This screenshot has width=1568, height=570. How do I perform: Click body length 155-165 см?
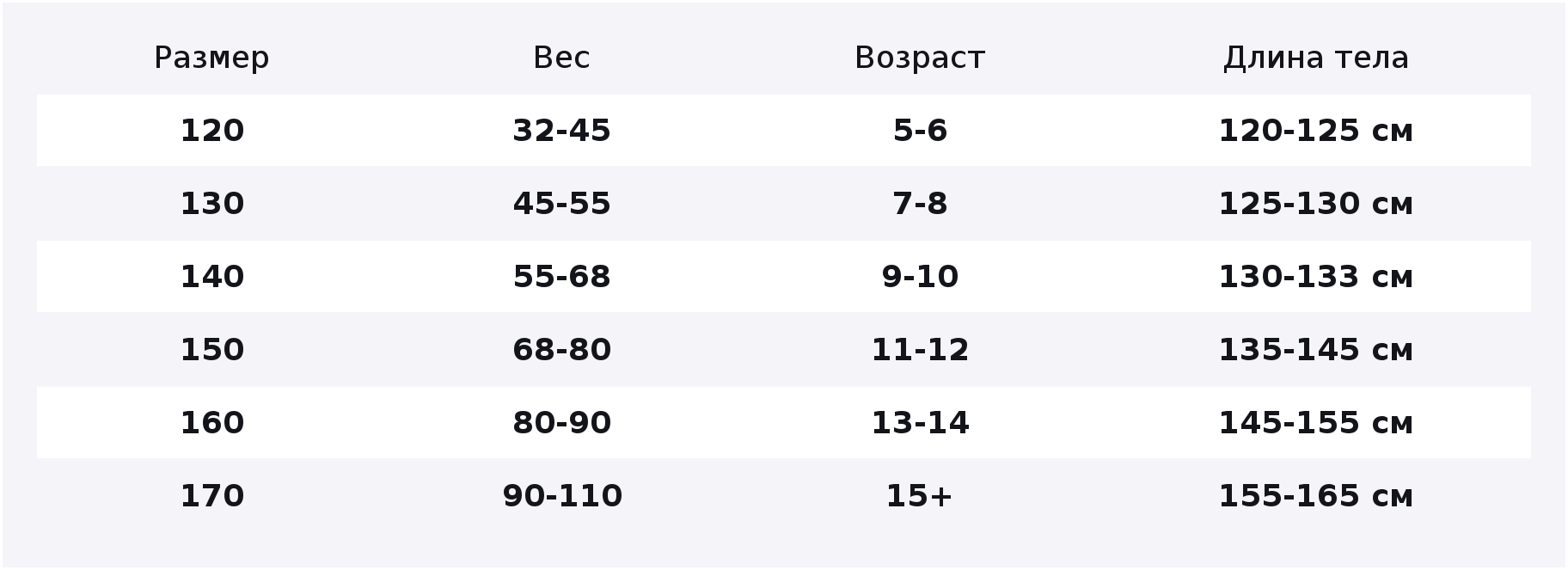pyautogui.click(x=1316, y=496)
